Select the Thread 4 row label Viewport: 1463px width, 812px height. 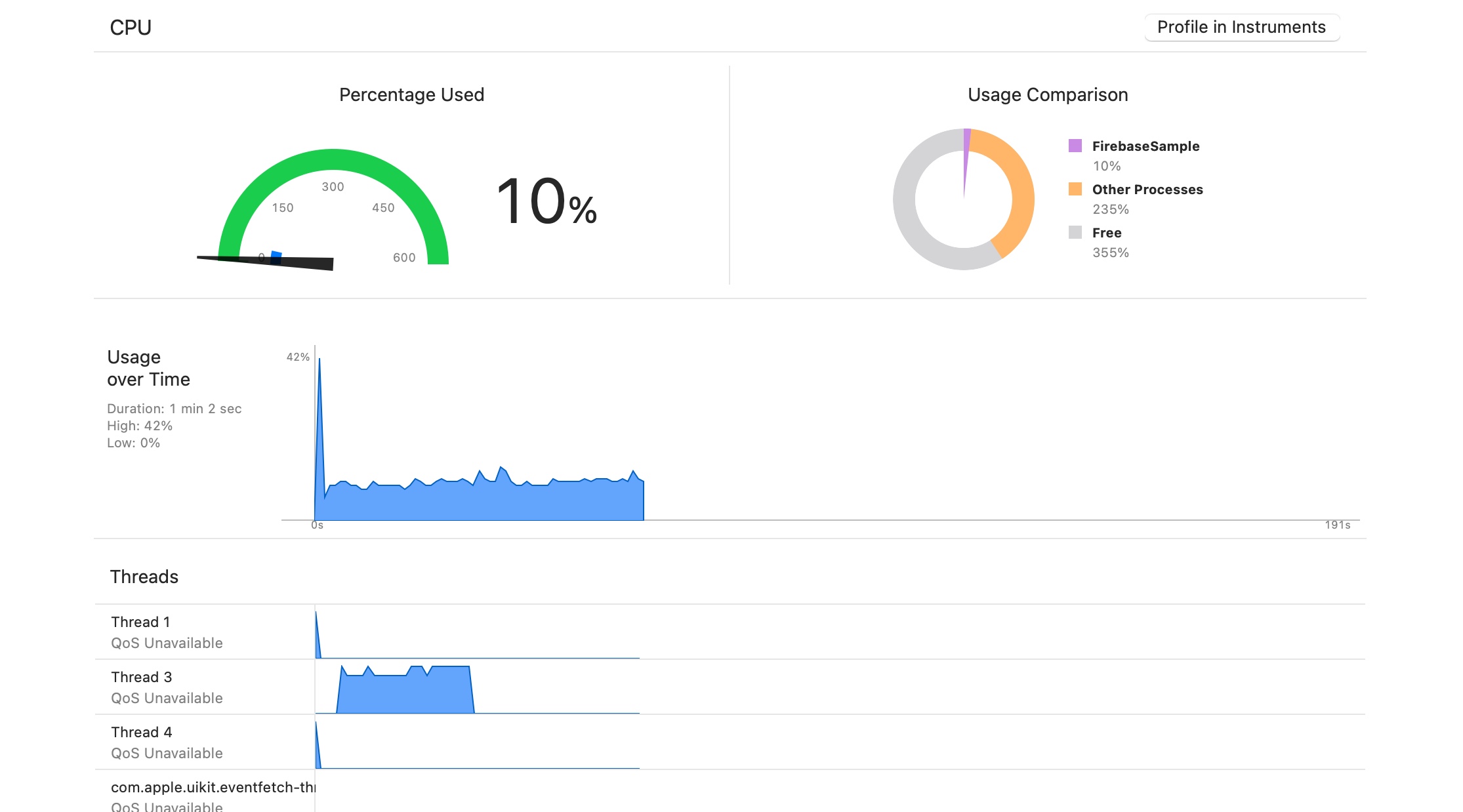click(141, 732)
